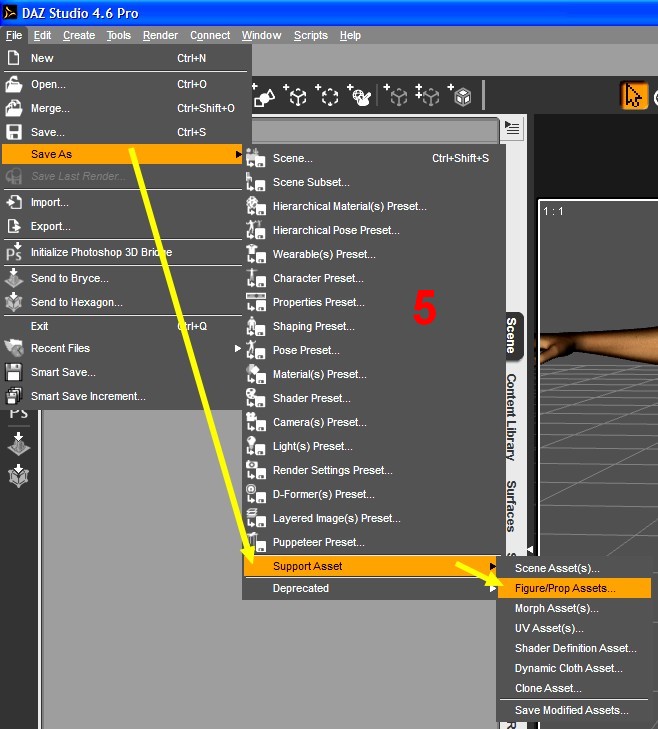Switch to the Content Library side tab

tap(512, 417)
